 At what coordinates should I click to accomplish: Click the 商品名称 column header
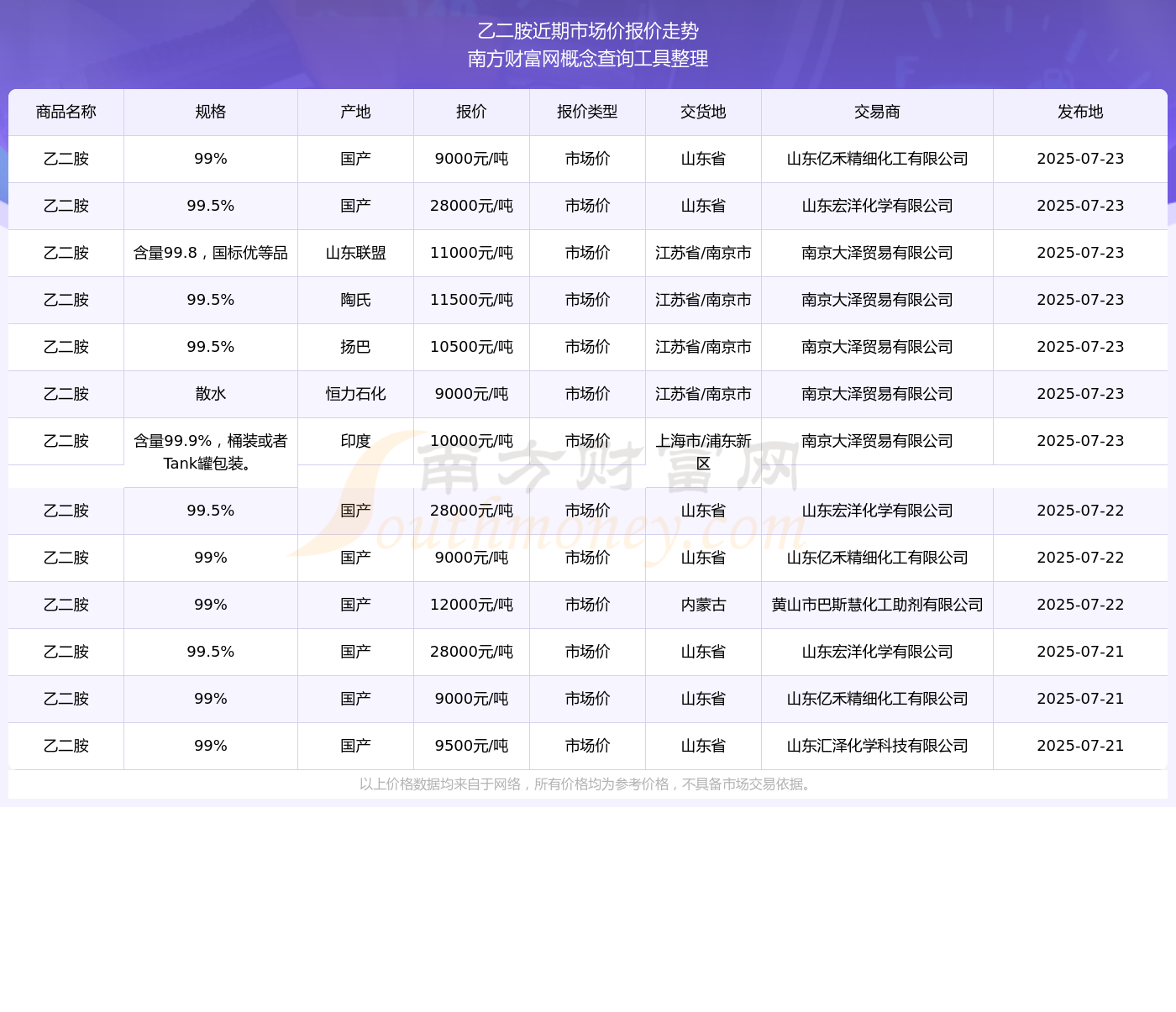pos(66,112)
